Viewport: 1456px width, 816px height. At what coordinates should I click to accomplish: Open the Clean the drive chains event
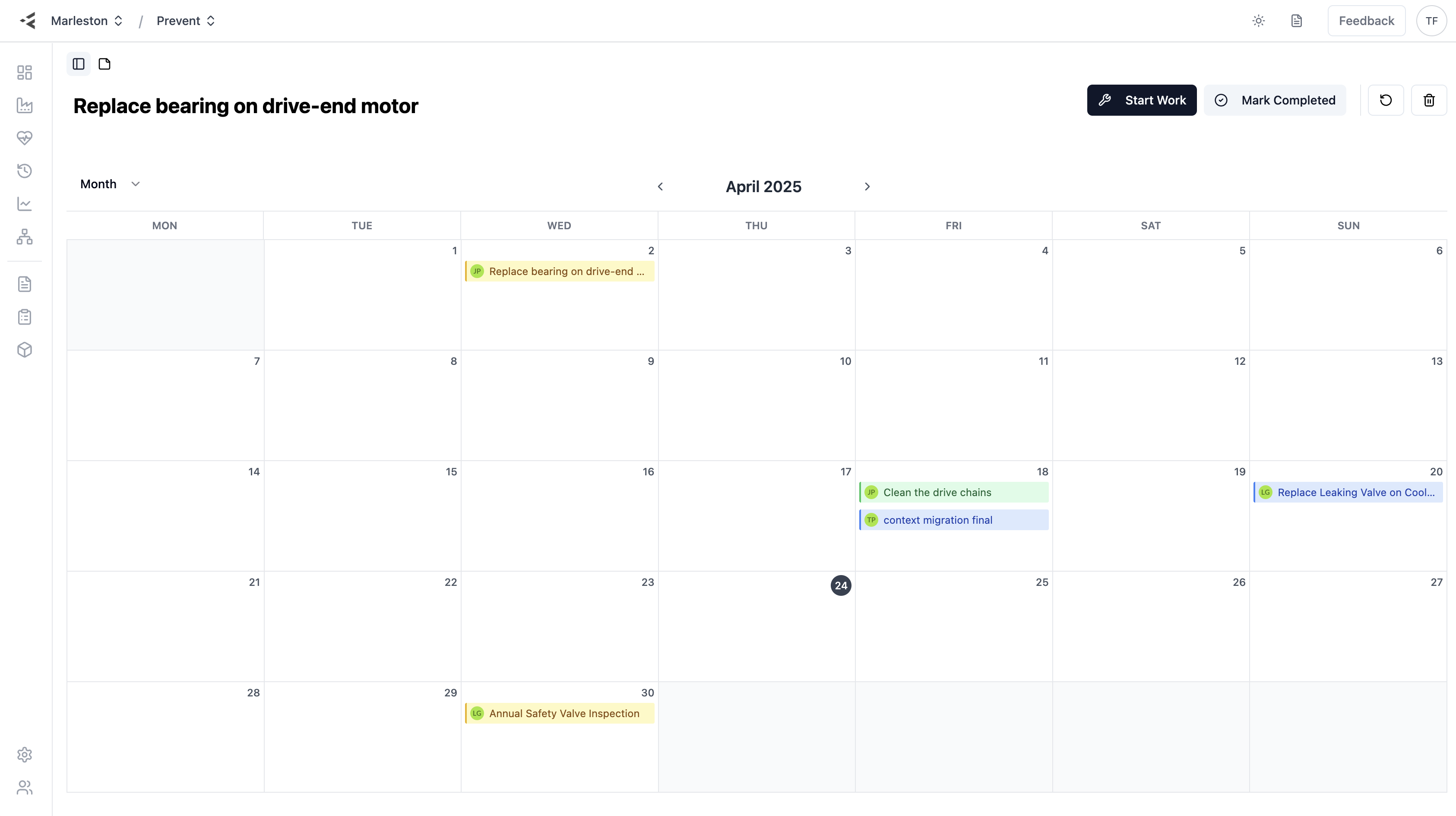click(953, 492)
